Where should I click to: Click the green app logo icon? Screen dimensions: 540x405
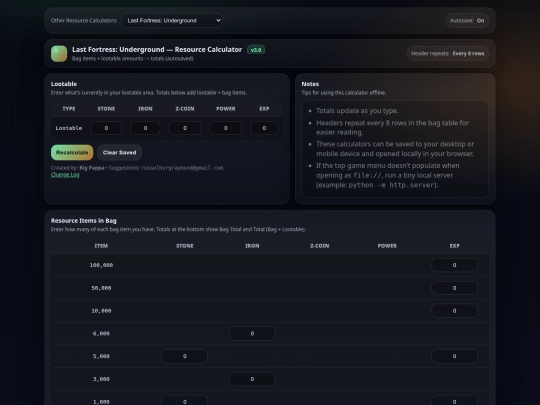pyautogui.click(x=59, y=54)
